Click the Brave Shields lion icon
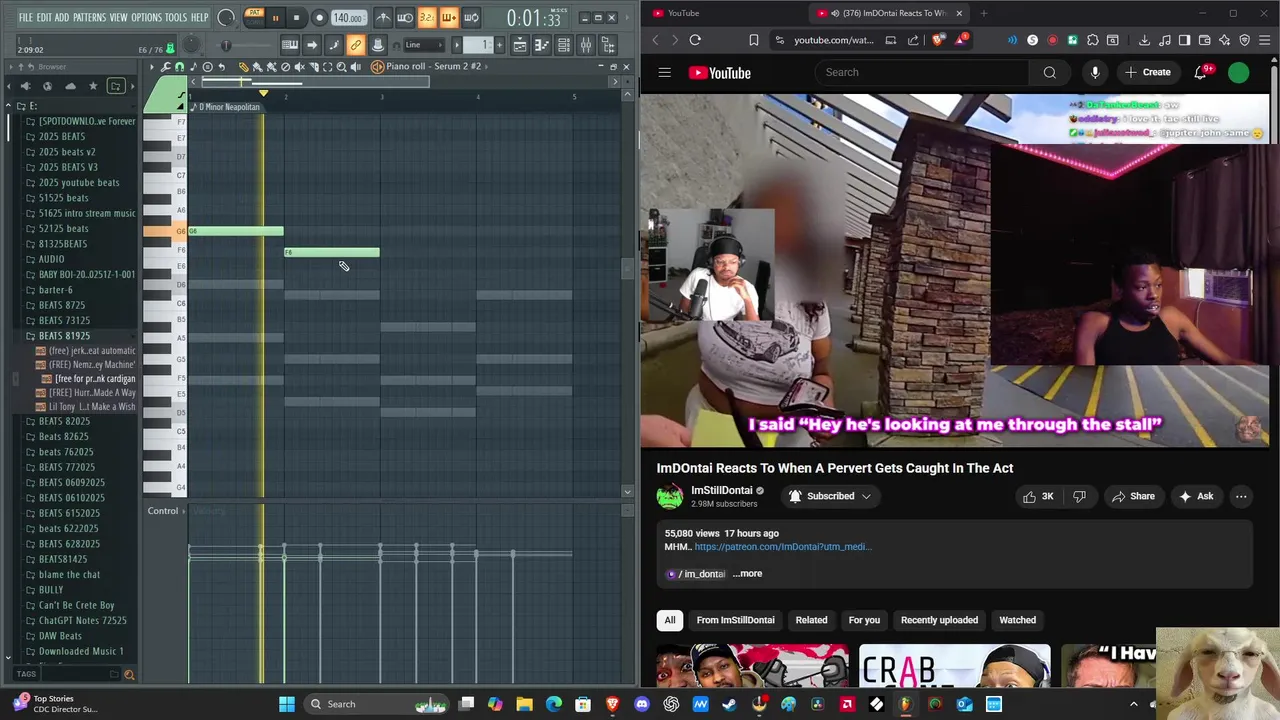This screenshot has height=720, width=1280. [937, 40]
